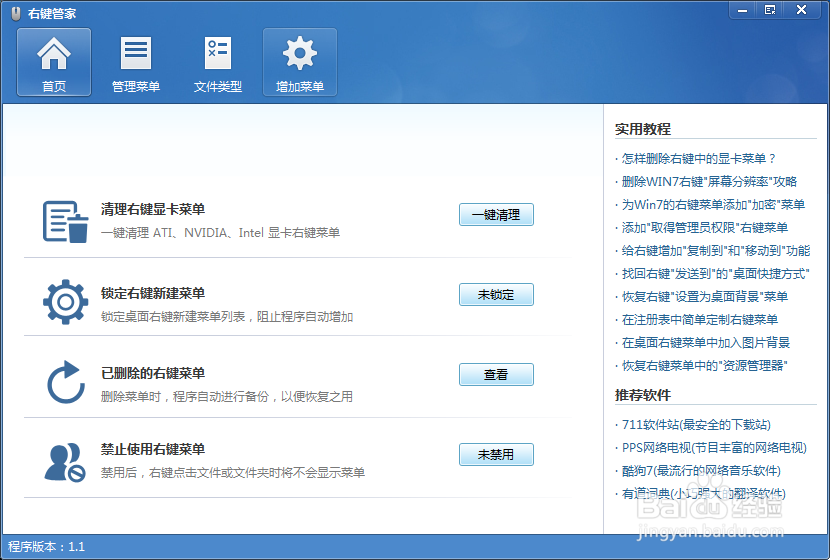Image resolution: width=830 pixels, height=560 pixels.
Task: Switch to the 管理菜单 tab
Action: point(136,62)
